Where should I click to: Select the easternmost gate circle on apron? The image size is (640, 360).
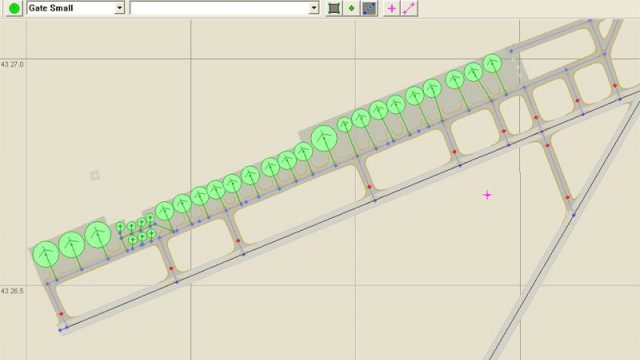pos(492,64)
